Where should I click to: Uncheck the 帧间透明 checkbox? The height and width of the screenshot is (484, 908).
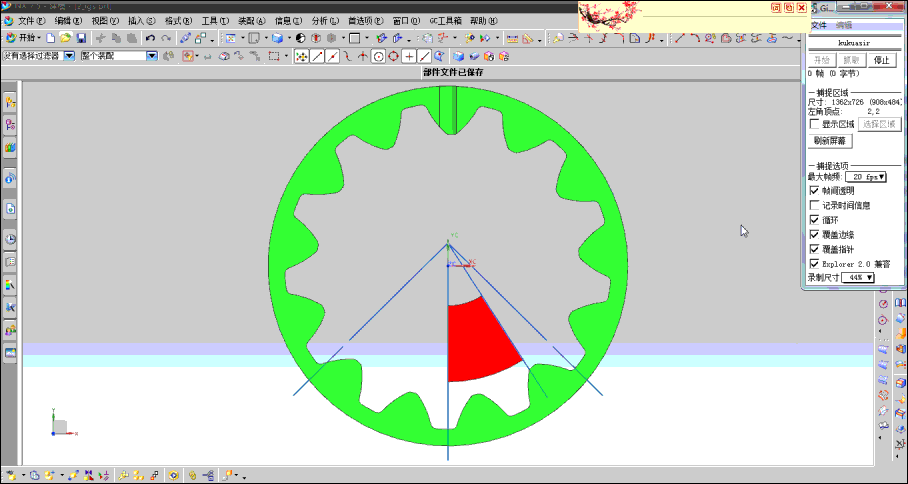pos(815,190)
